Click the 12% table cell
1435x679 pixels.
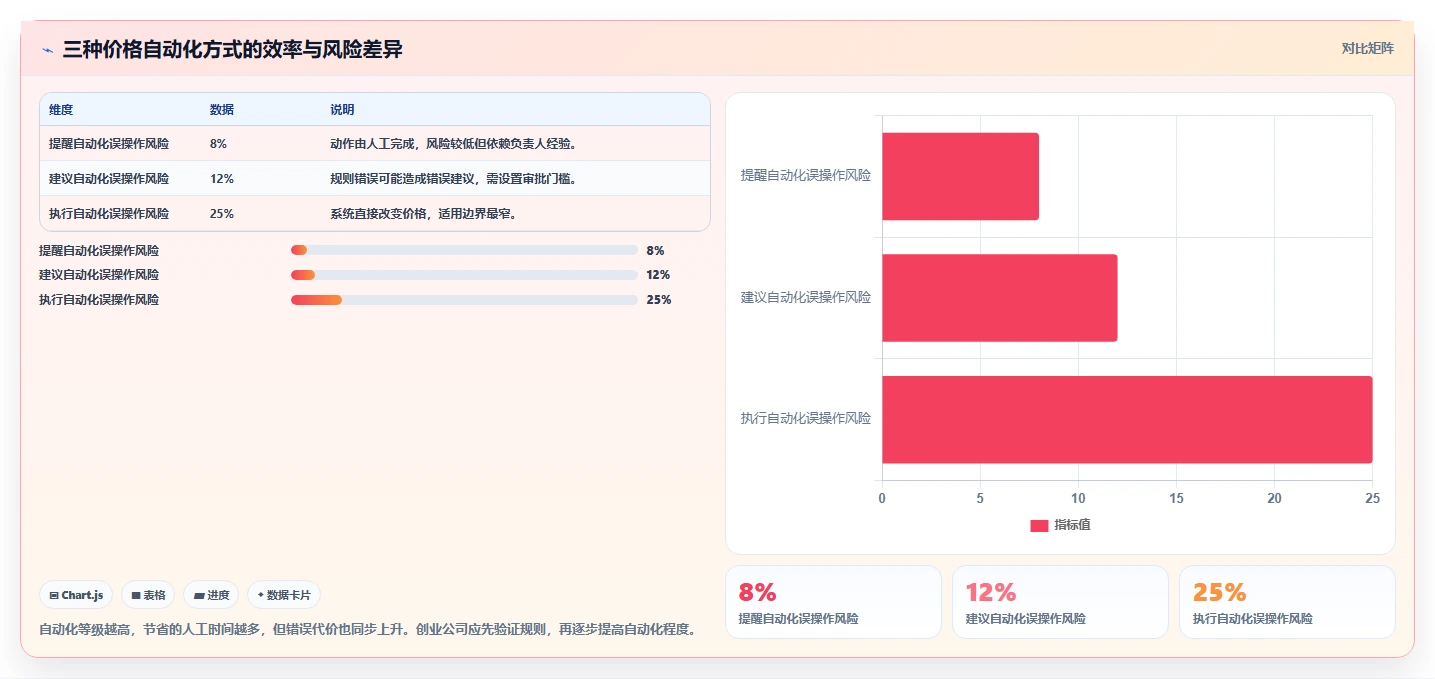[x=222, y=179]
